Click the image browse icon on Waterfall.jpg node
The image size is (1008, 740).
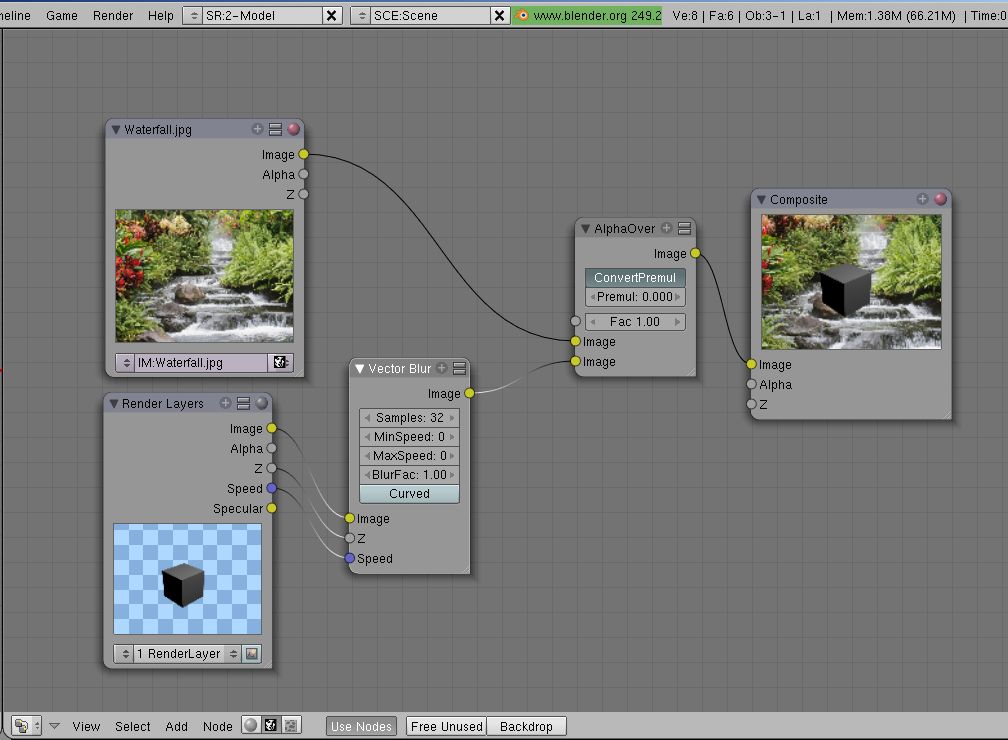(281, 362)
